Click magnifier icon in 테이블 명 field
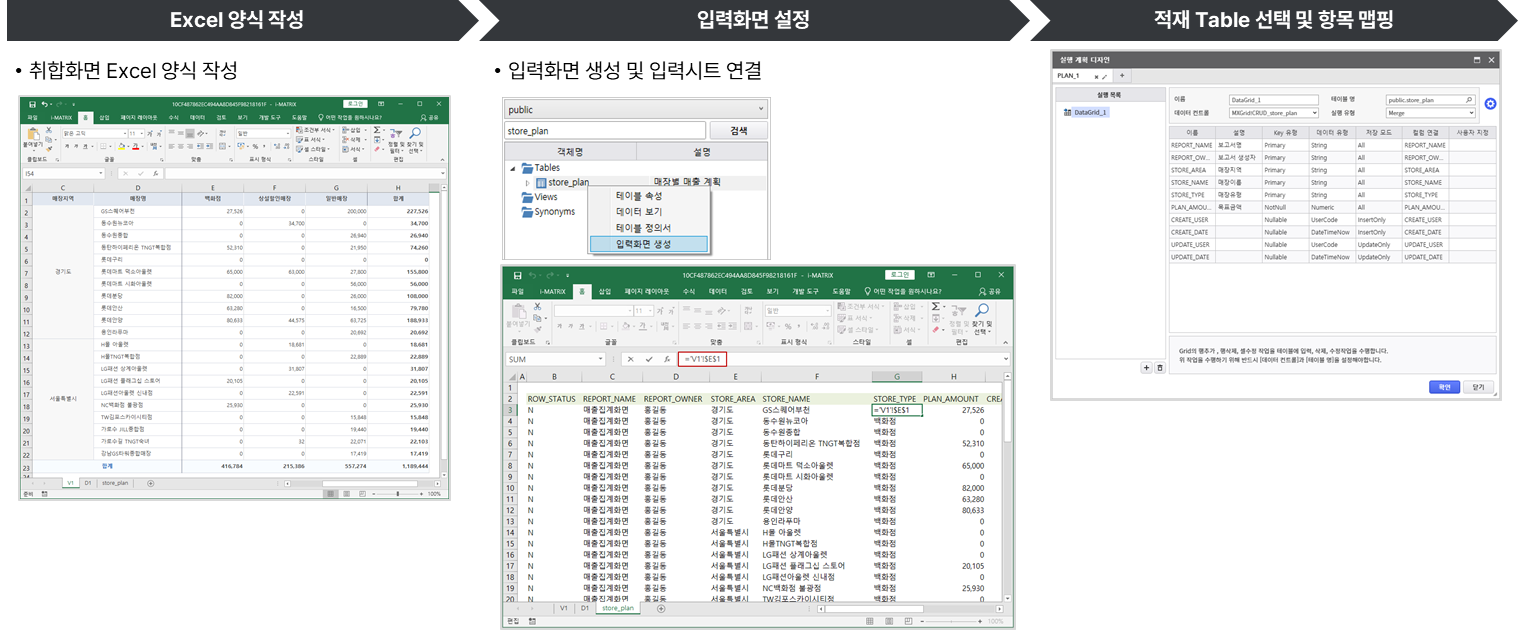 [1469, 100]
